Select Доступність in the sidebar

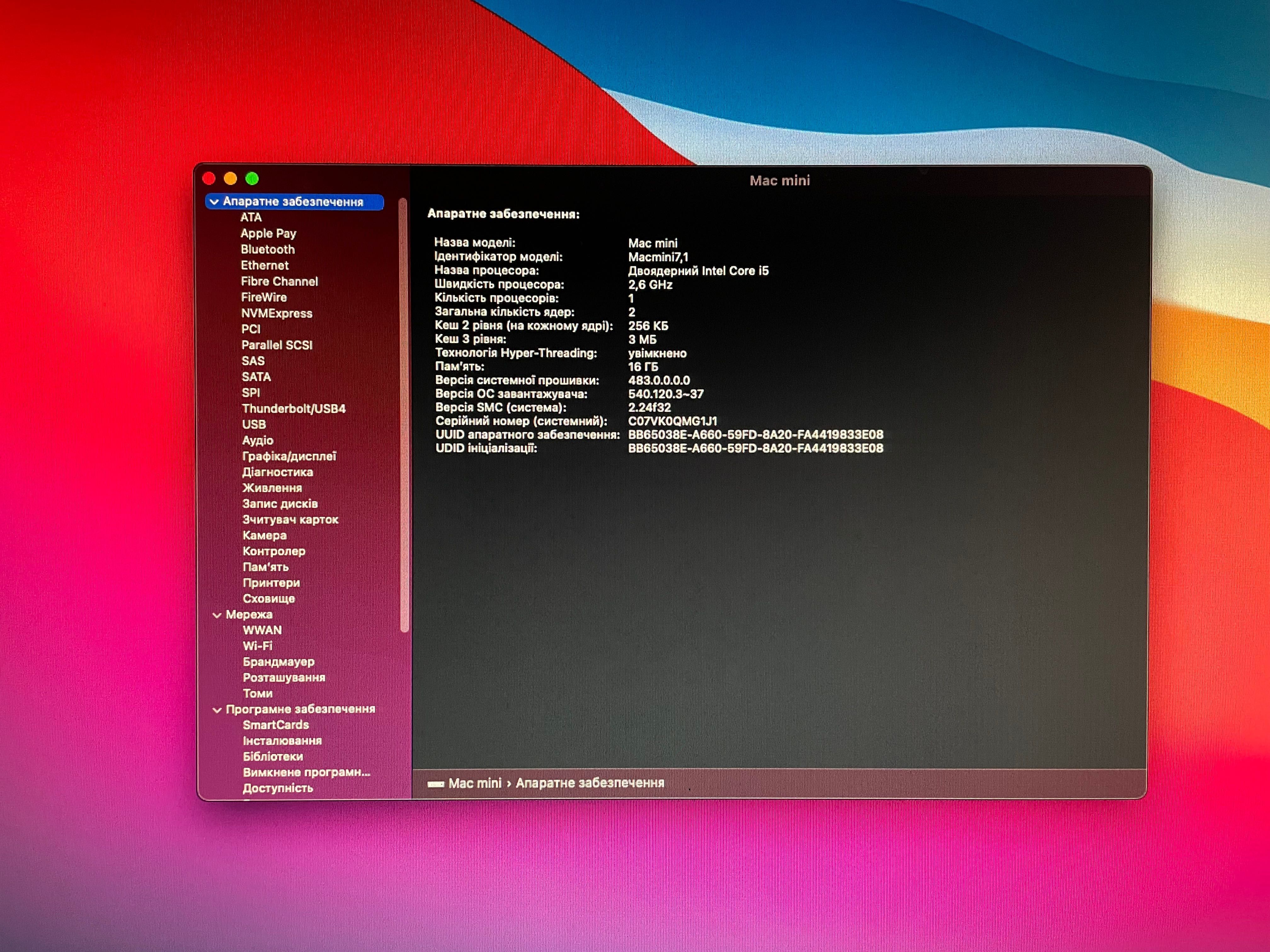pos(278,789)
